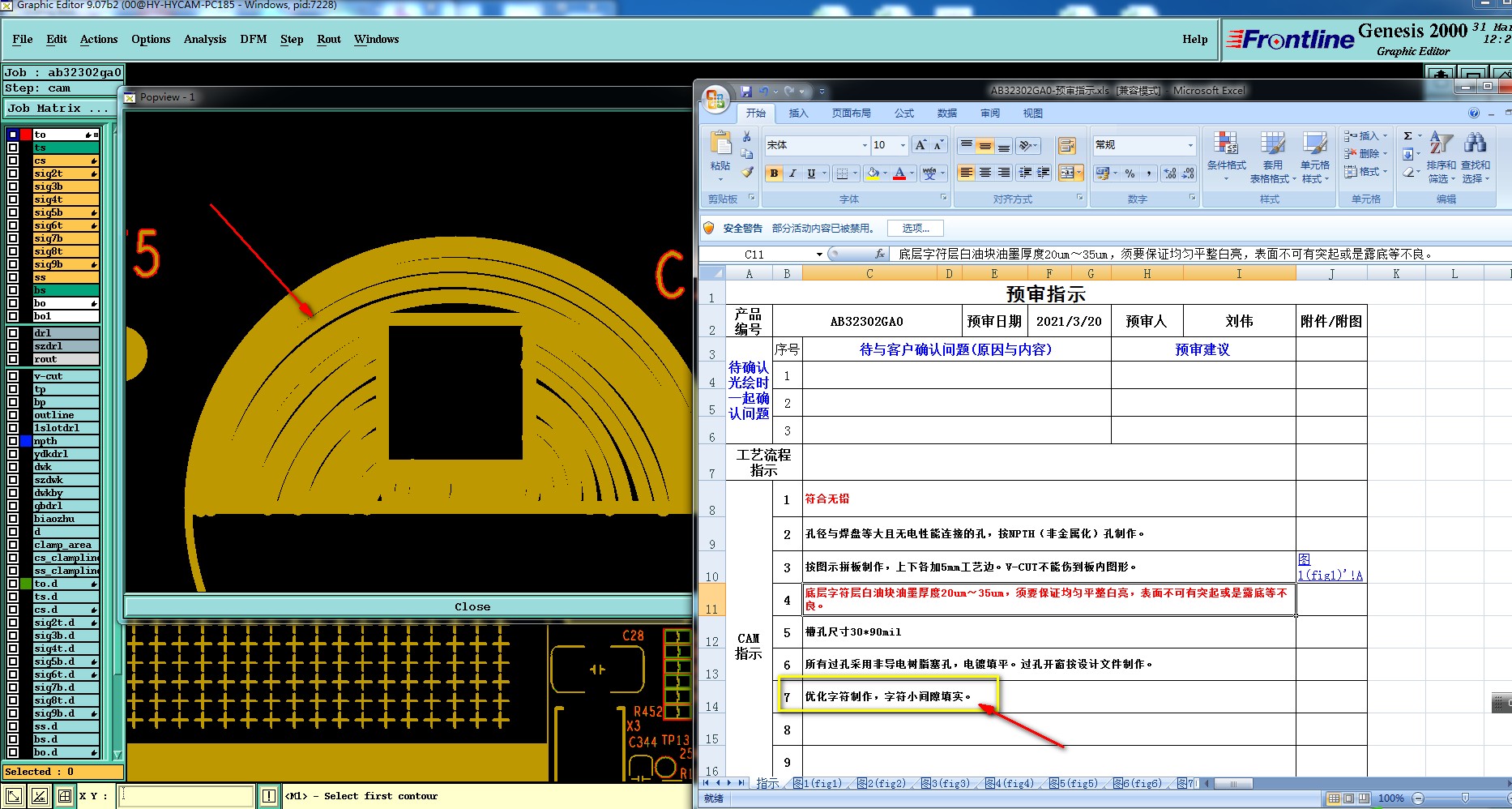Click the Comma Style icon

(x=1148, y=173)
